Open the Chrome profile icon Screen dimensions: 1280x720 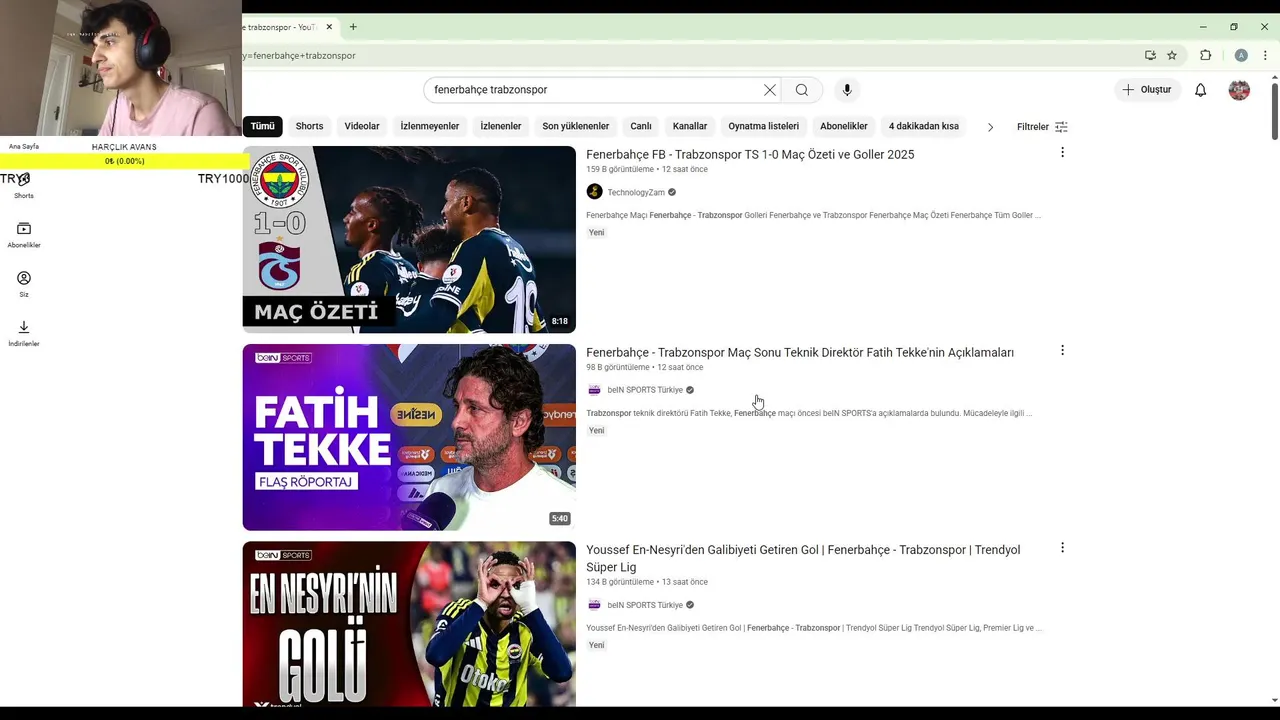coord(1241,56)
